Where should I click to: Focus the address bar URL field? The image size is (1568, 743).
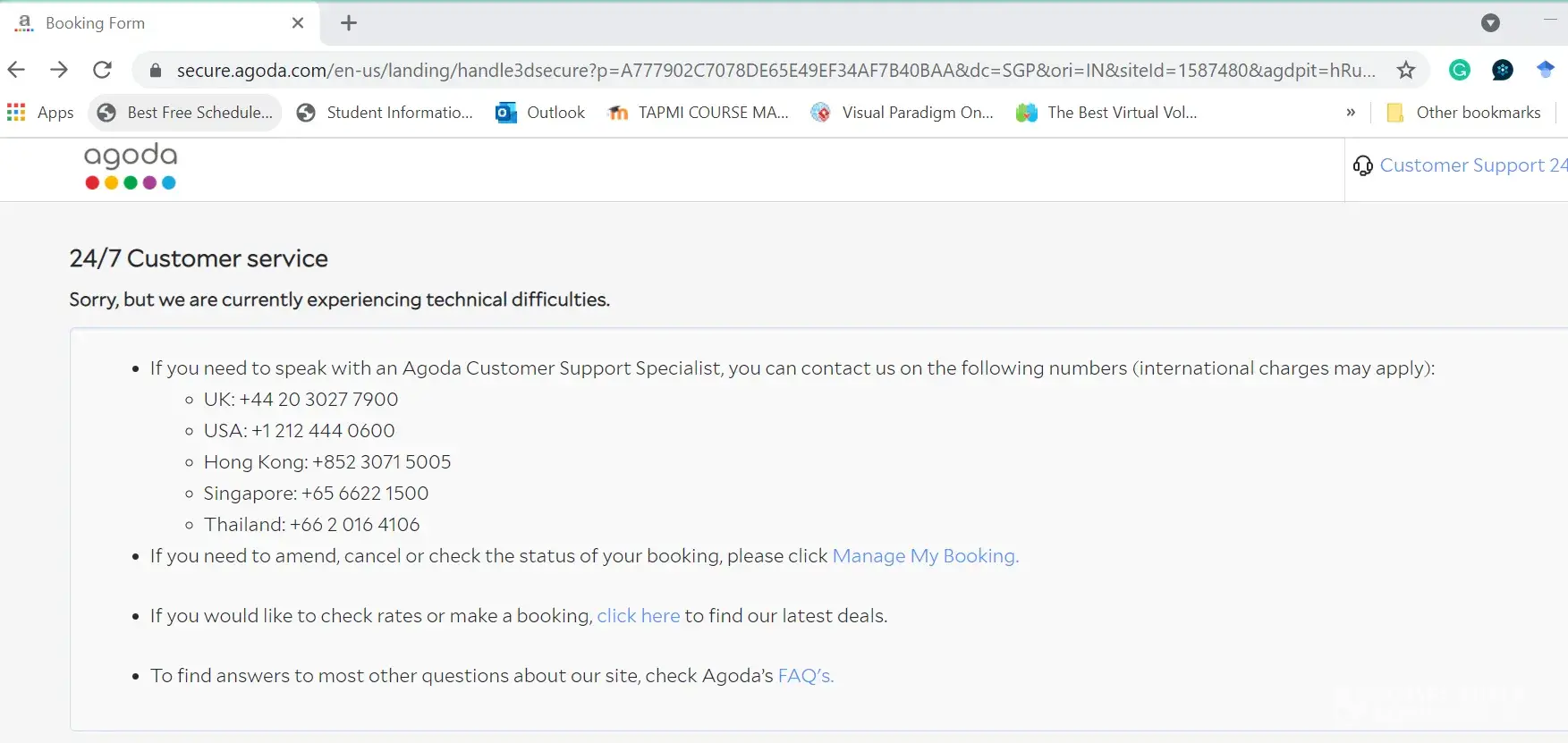coord(769,71)
